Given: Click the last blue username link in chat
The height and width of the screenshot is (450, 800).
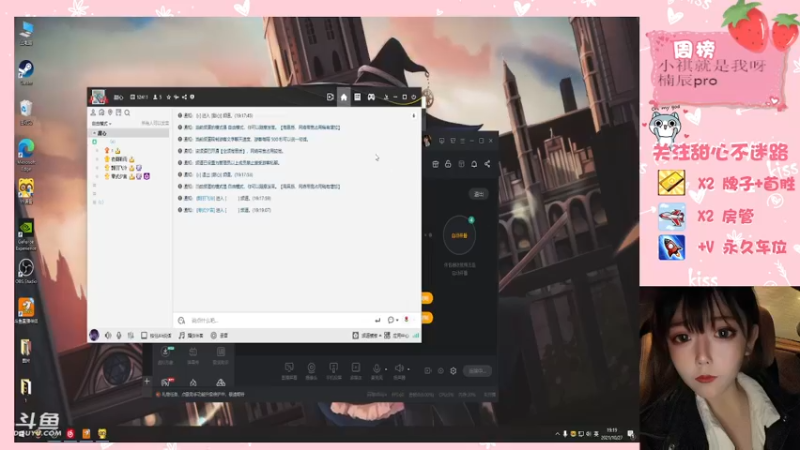Looking at the screenshot, I should (x=205, y=210).
